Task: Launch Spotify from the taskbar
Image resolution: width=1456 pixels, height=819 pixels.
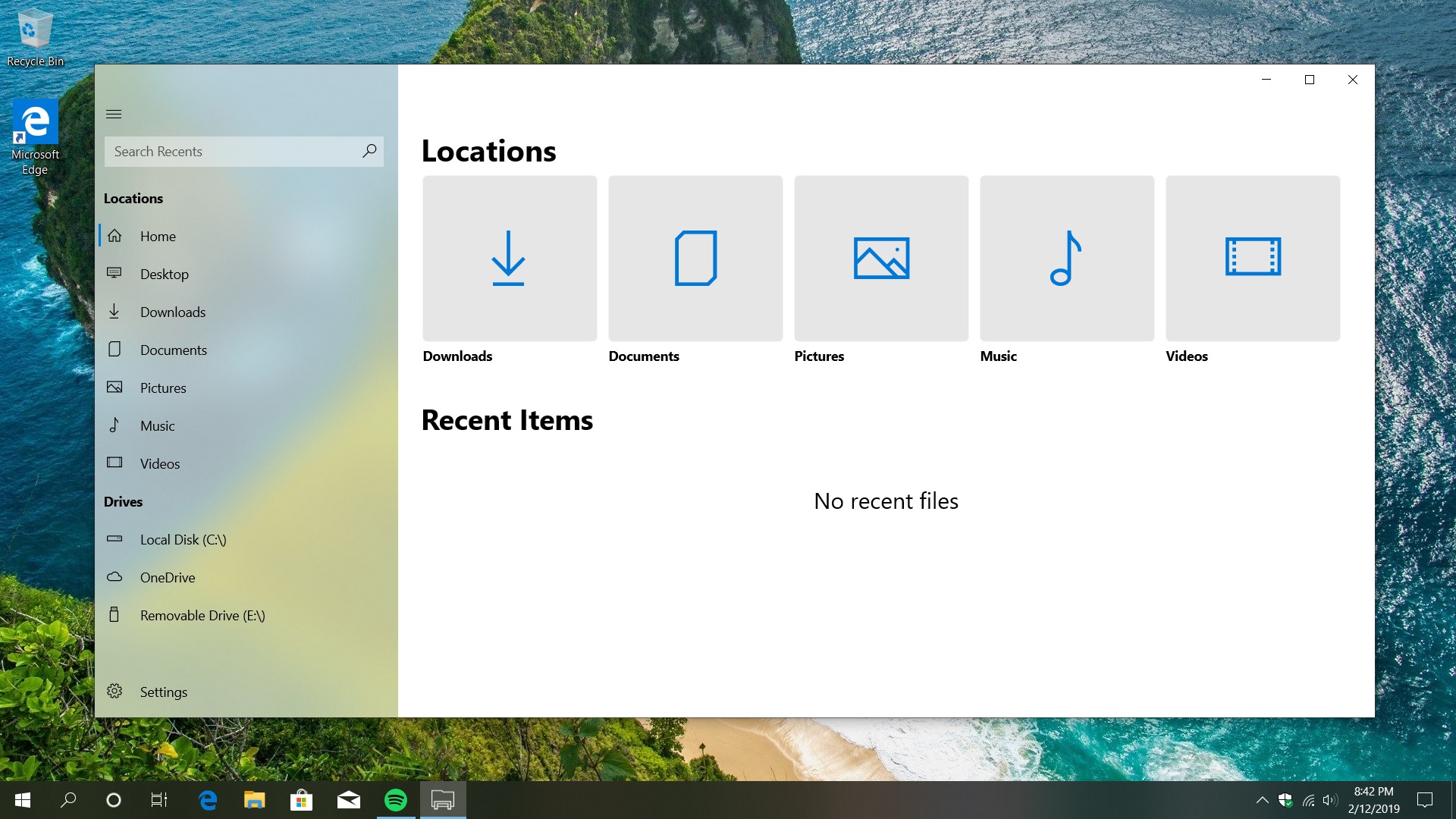Action: coord(396,800)
